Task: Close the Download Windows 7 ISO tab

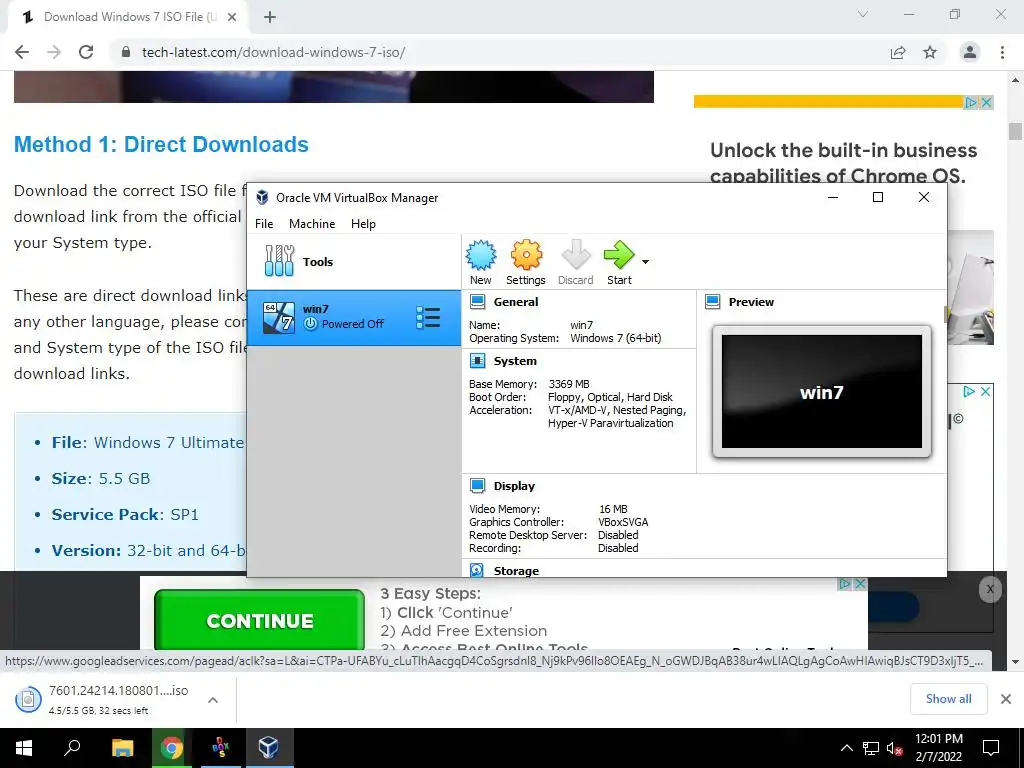Action: tap(232, 17)
